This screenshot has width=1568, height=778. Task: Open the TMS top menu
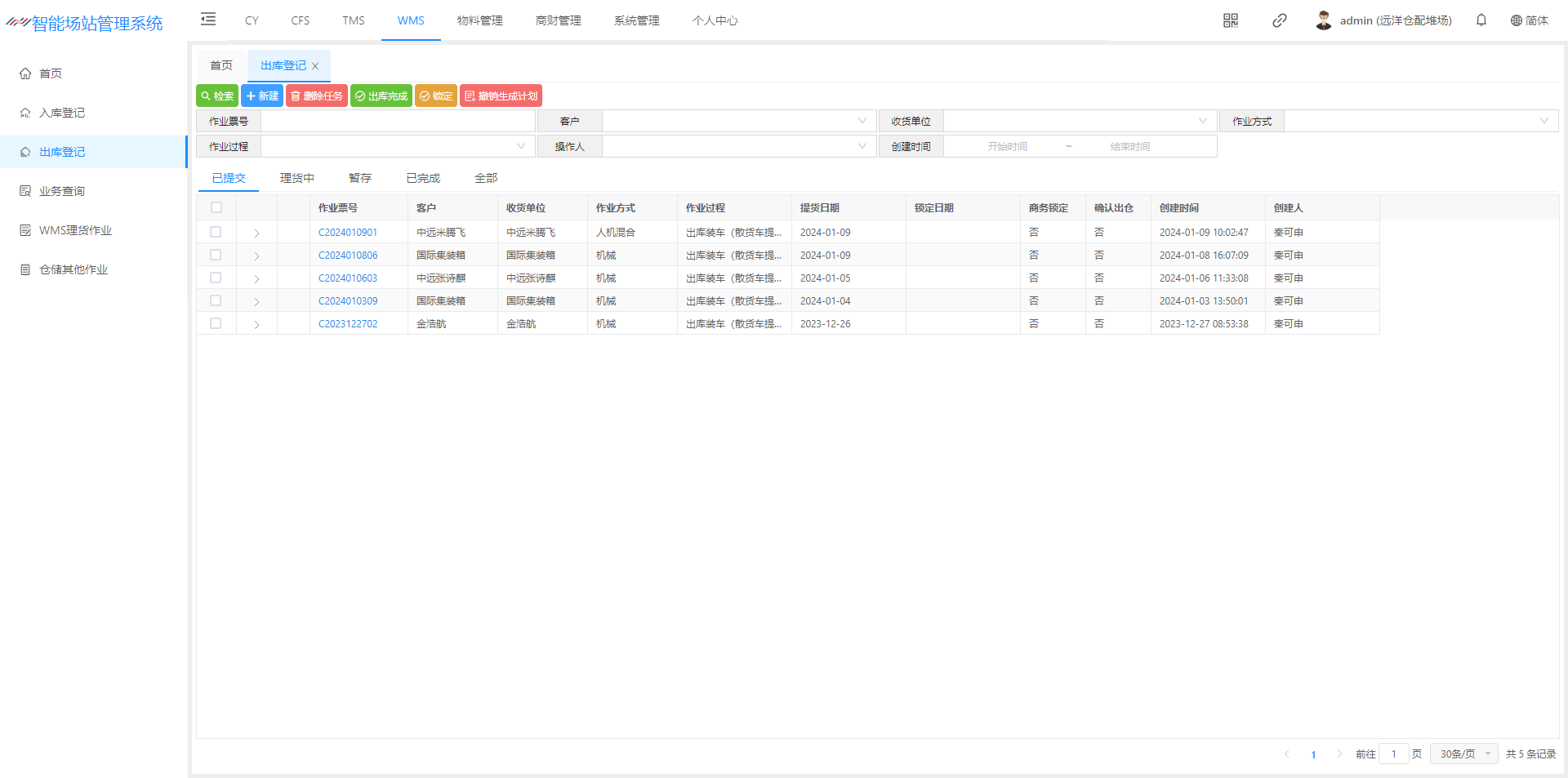[x=354, y=20]
